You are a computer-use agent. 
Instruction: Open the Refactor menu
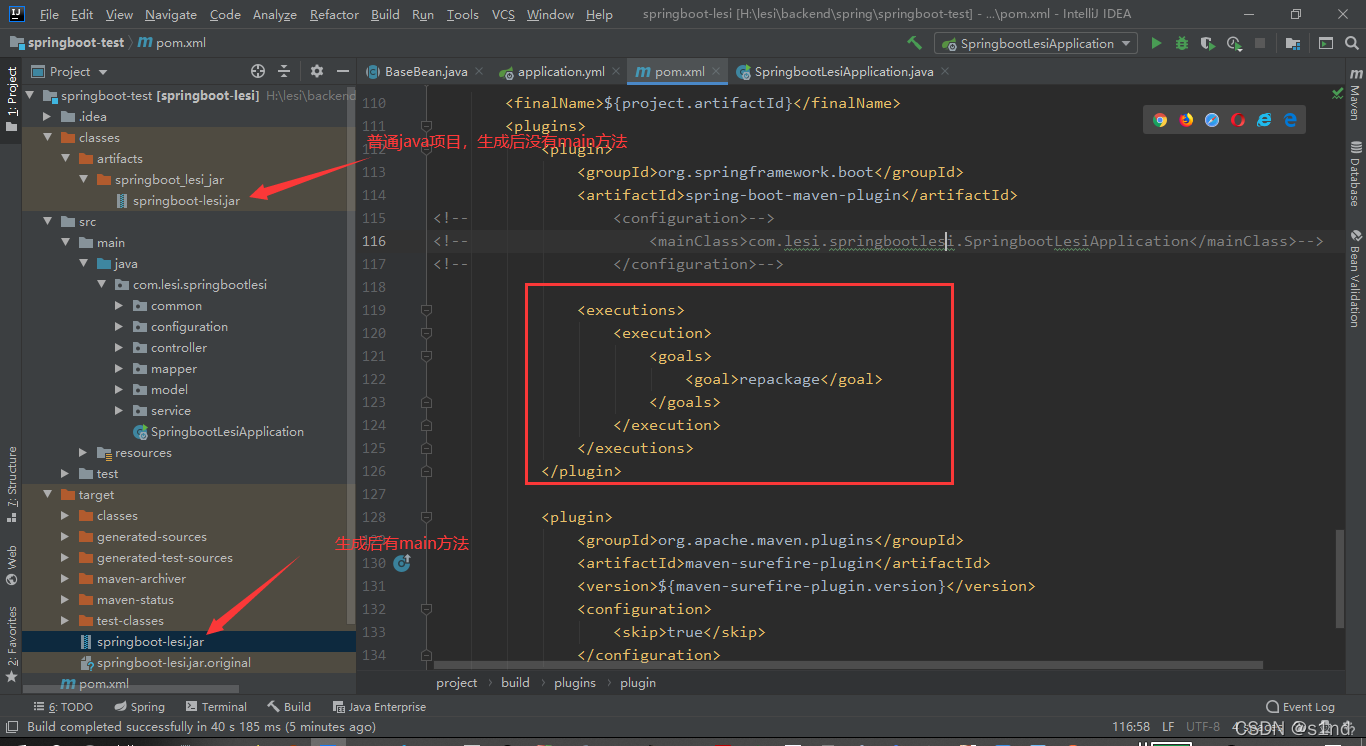click(333, 14)
